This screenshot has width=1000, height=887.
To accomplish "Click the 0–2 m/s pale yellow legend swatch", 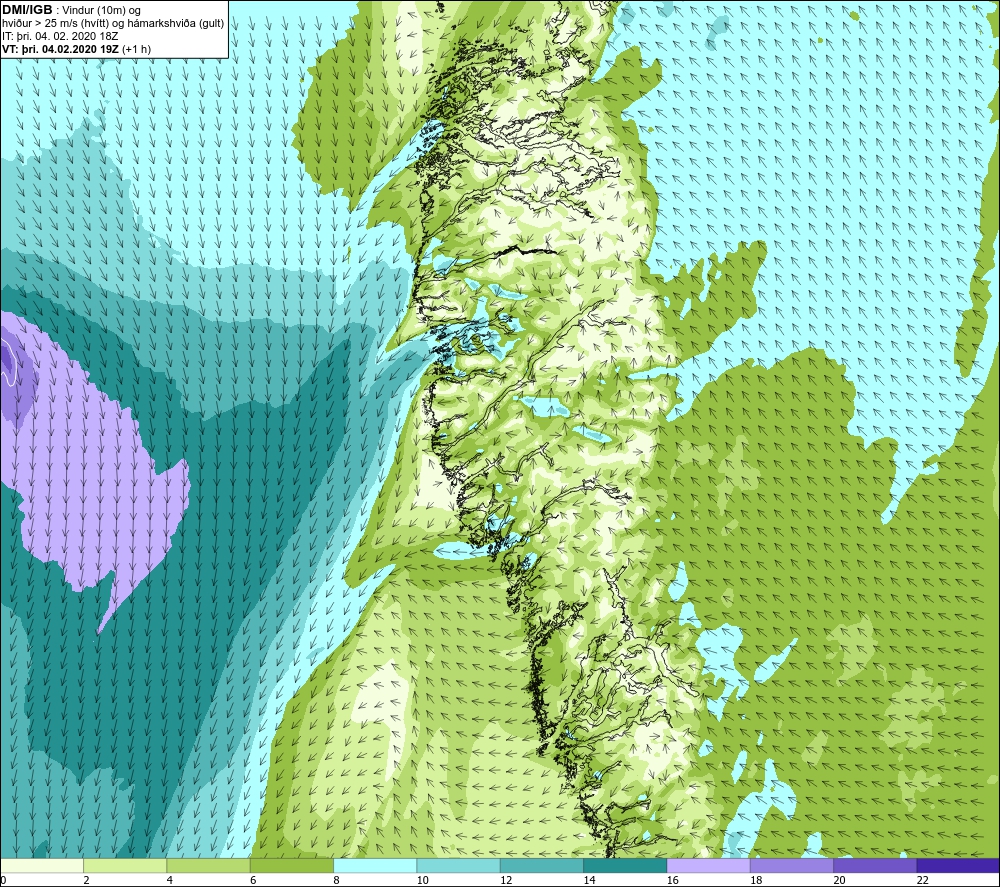I will click(x=42, y=865).
